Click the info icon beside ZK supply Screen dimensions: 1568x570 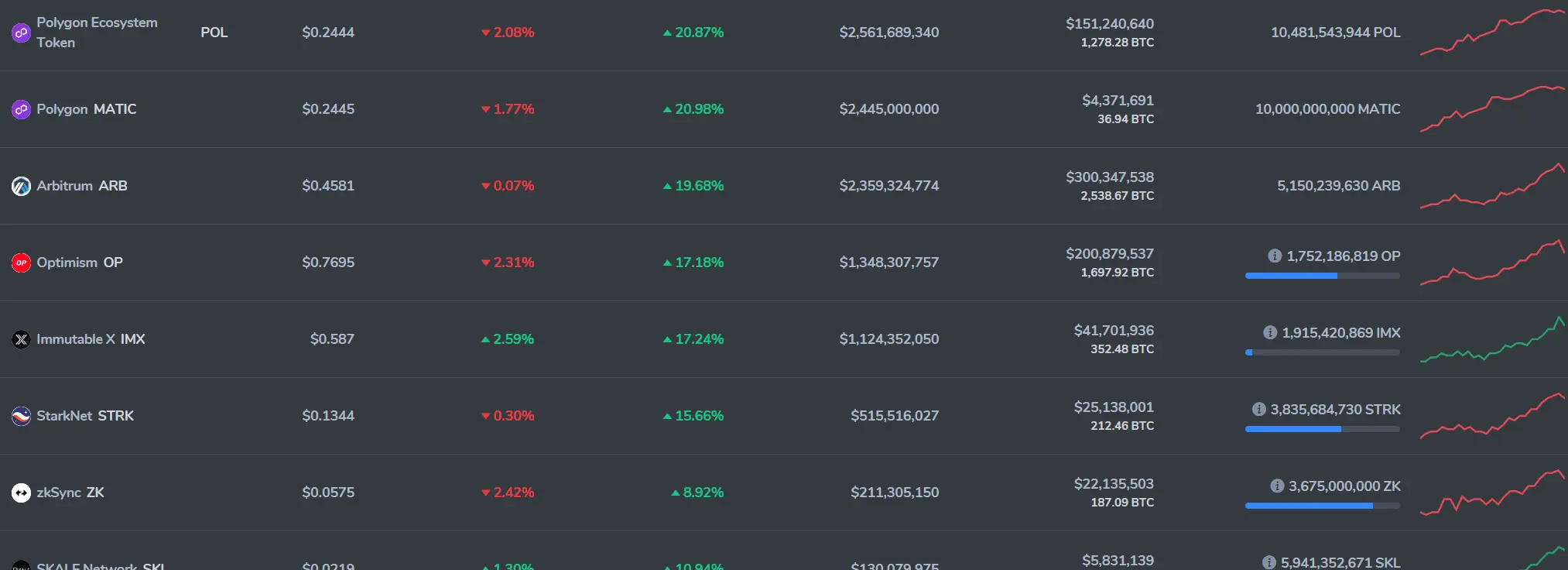[1277, 486]
